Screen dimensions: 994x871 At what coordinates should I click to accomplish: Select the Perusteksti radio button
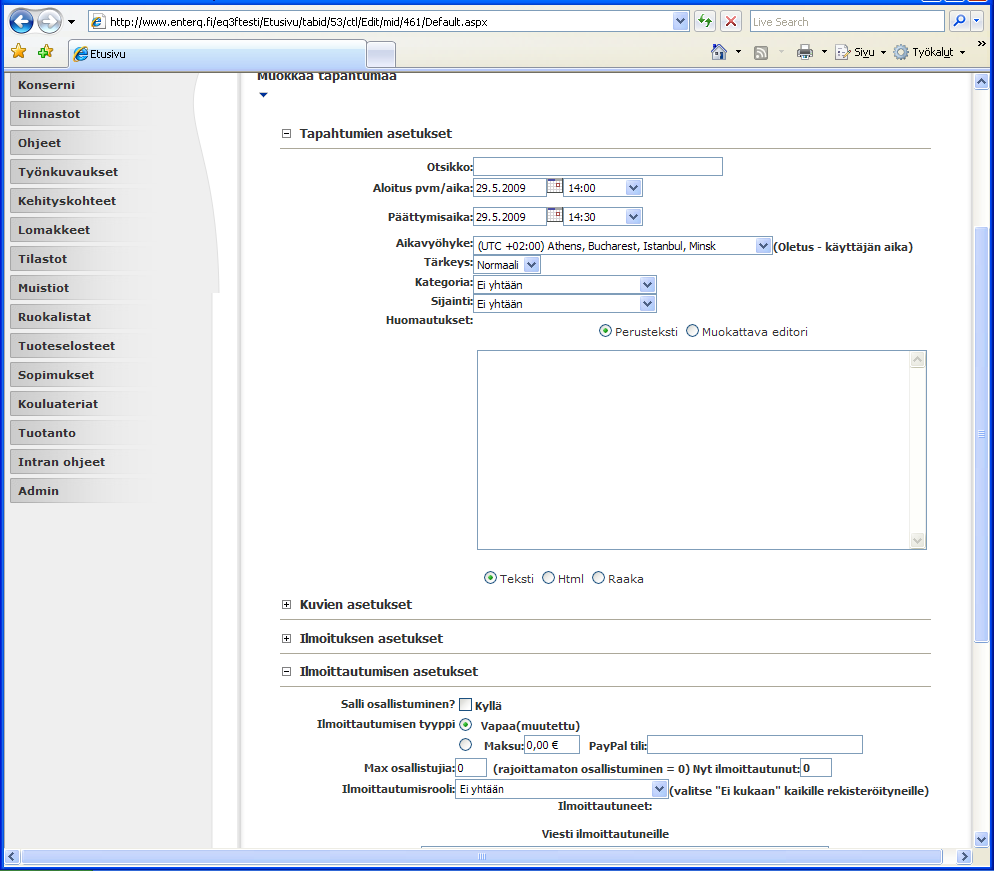tap(605, 331)
